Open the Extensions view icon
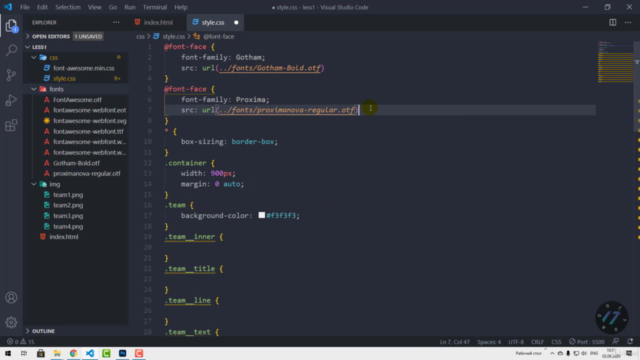Viewport: 640px width, 360px height. pyautogui.click(x=11, y=125)
